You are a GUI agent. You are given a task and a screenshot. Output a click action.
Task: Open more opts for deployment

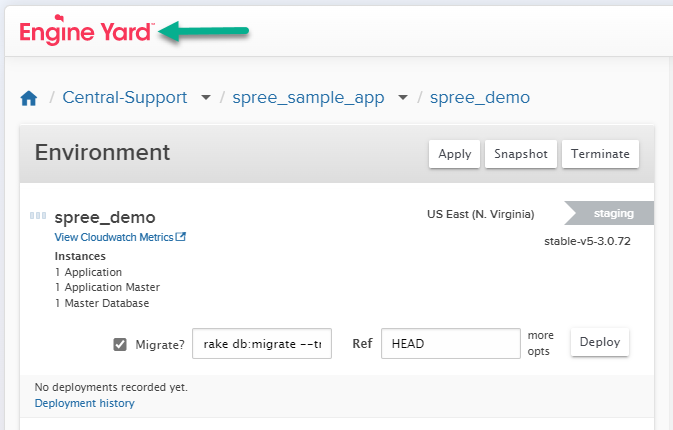(541, 343)
